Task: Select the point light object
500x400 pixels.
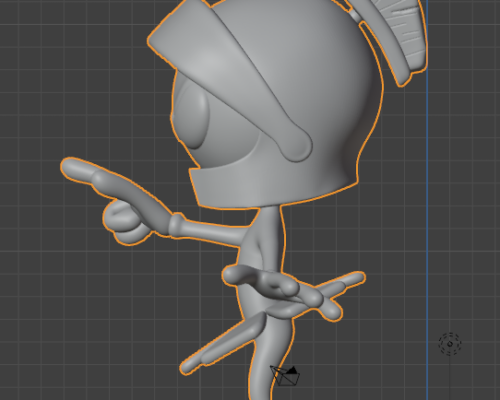Action: pos(450,344)
